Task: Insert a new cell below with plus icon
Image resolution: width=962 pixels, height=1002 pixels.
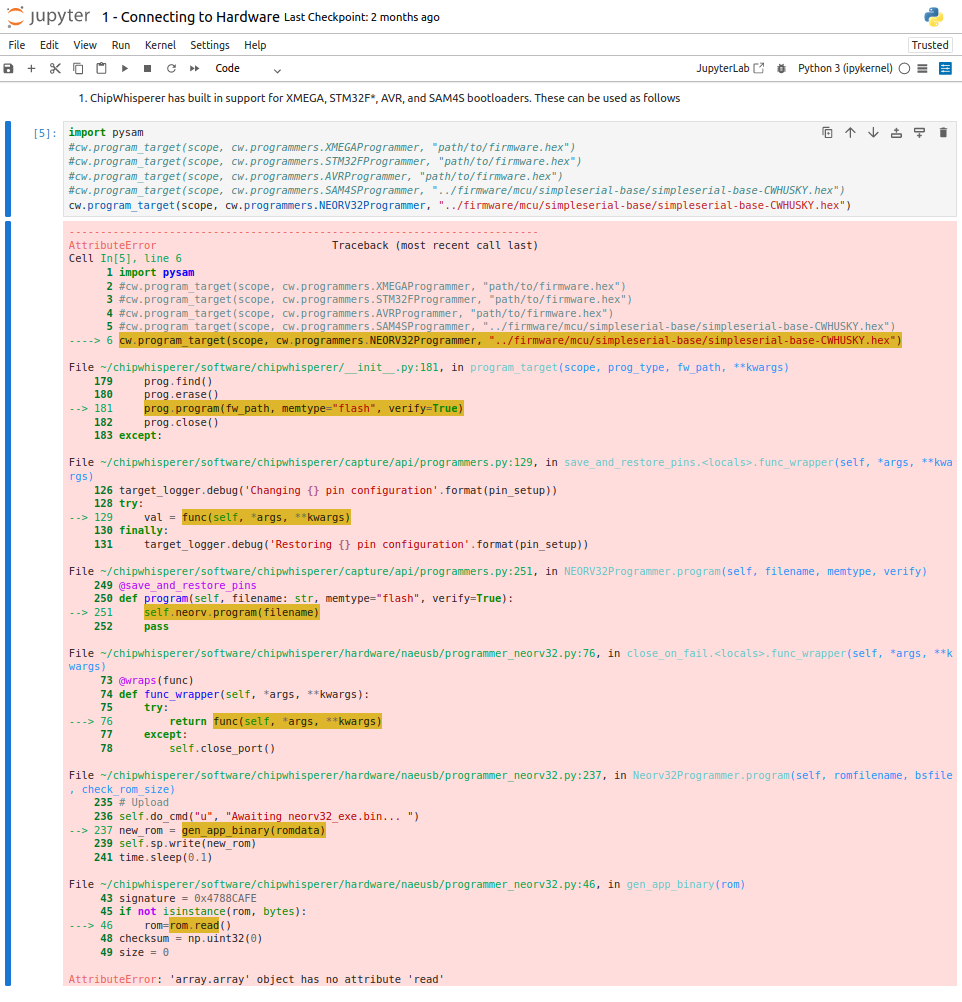Action: pos(31,69)
